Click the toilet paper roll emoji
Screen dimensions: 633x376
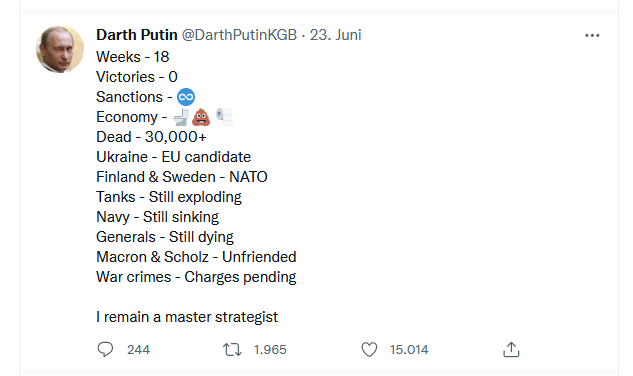coord(224,117)
